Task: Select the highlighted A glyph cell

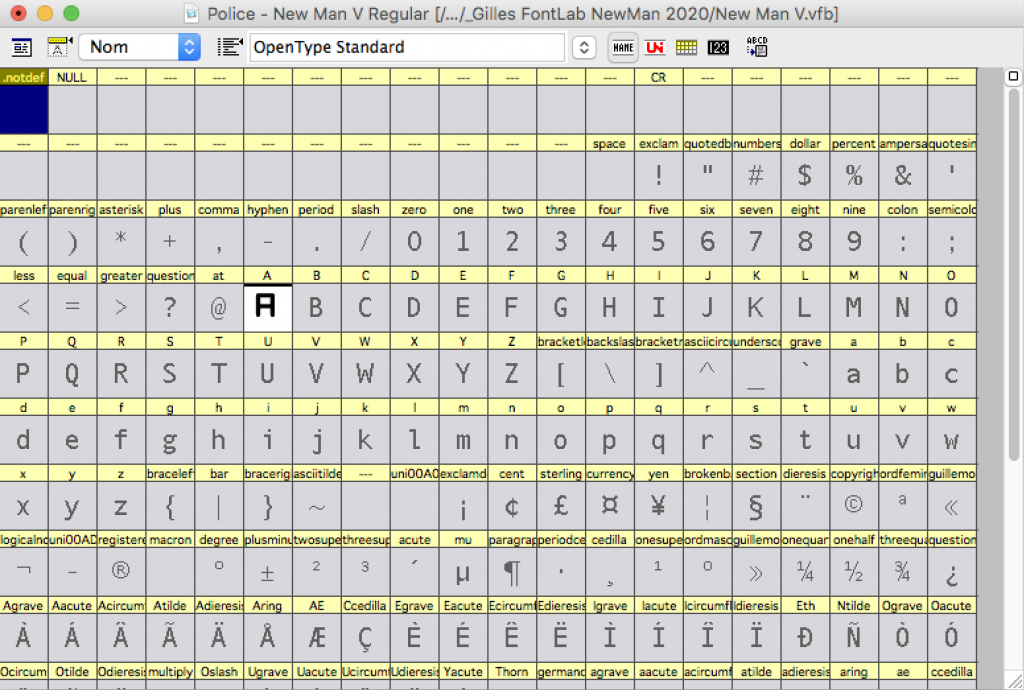Action: coord(267,307)
